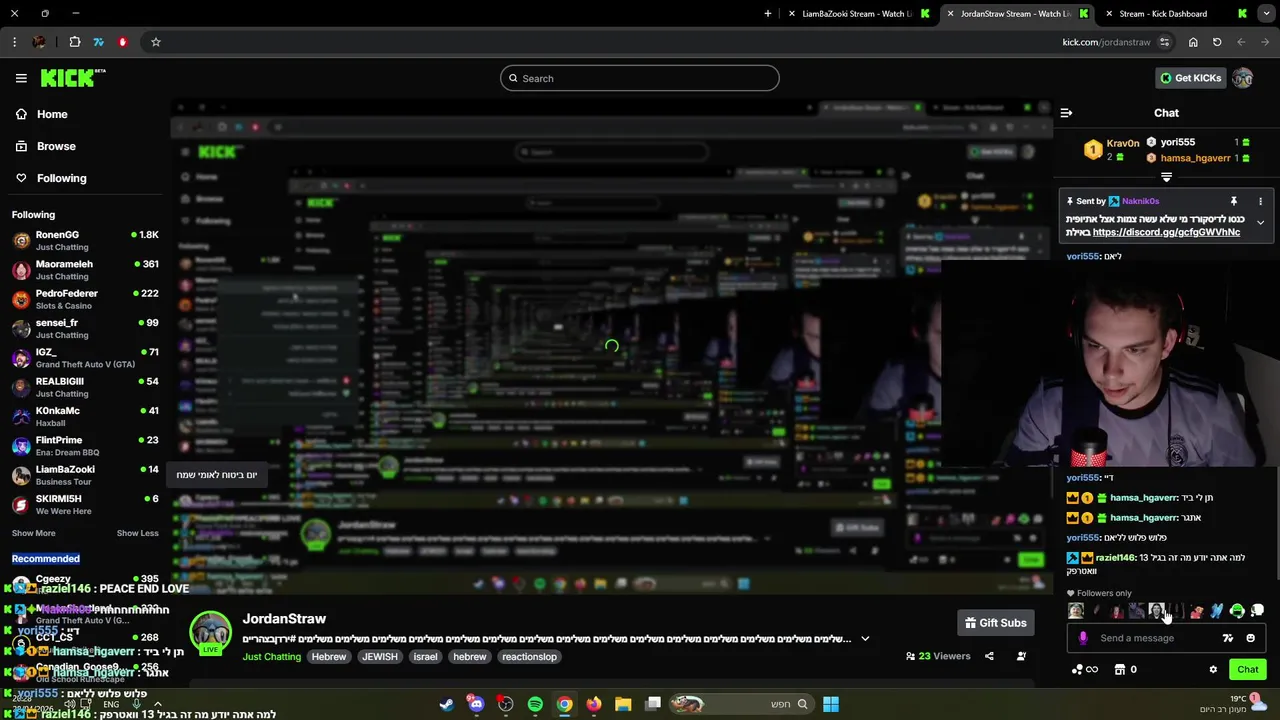
Task: Insert the blue W emote
Action: (x=1217, y=611)
